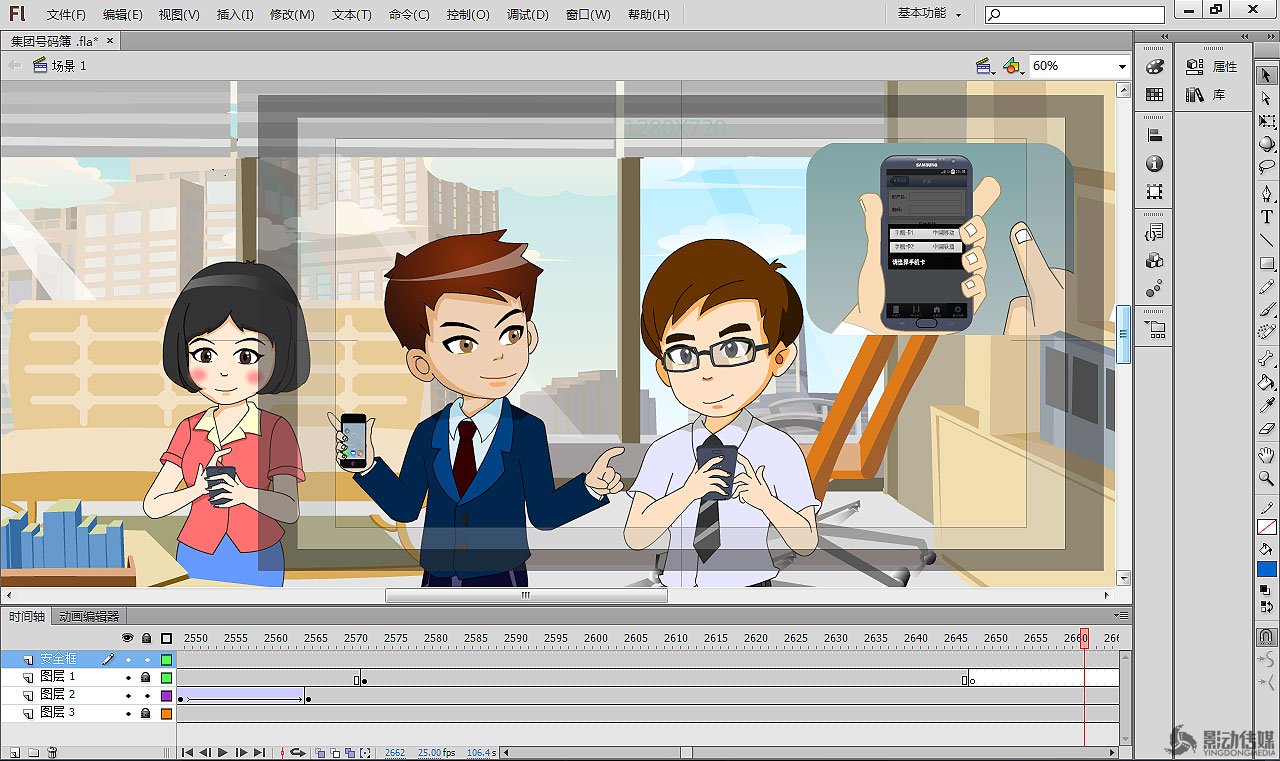Click the blue fill color swatch
Screen dimensions: 1280x761
pyautogui.click(x=1267, y=569)
